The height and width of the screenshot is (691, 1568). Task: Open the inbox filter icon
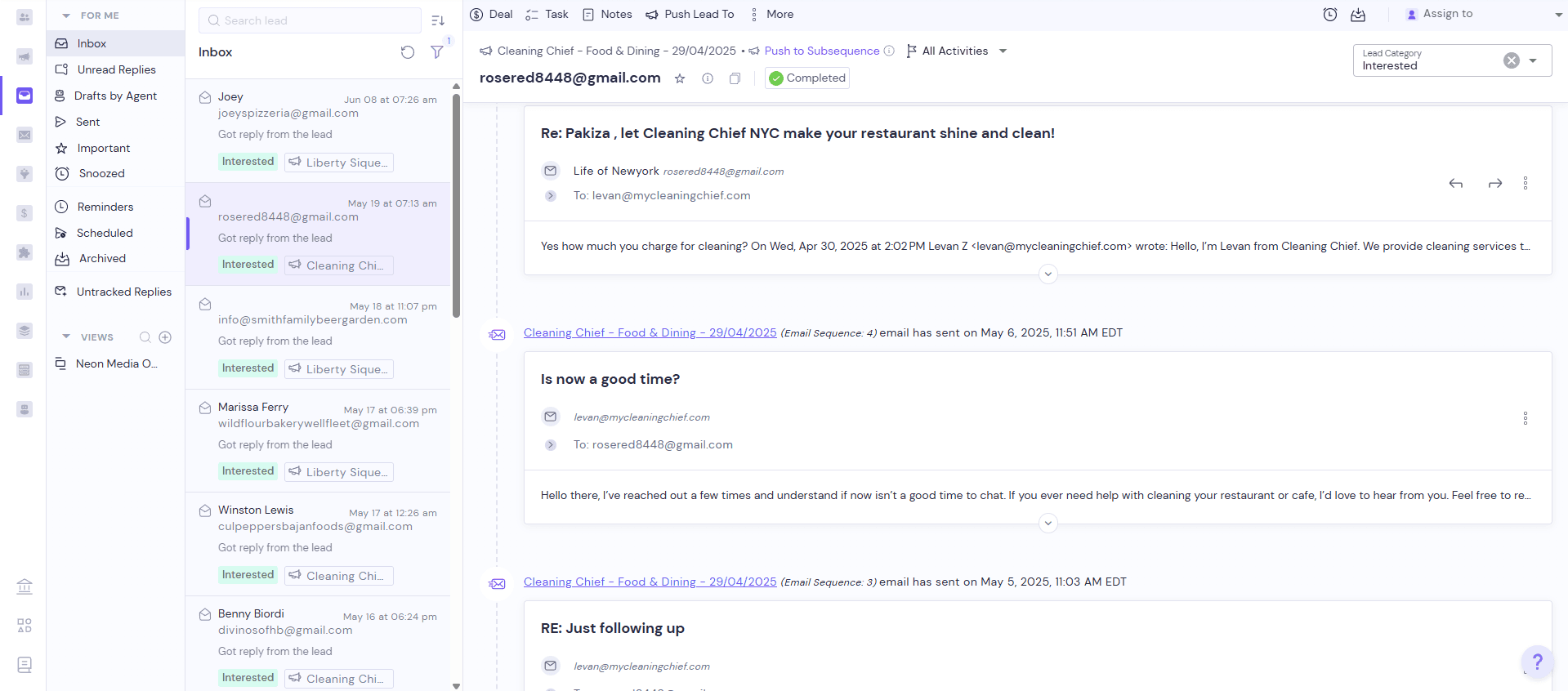coord(437,52)
